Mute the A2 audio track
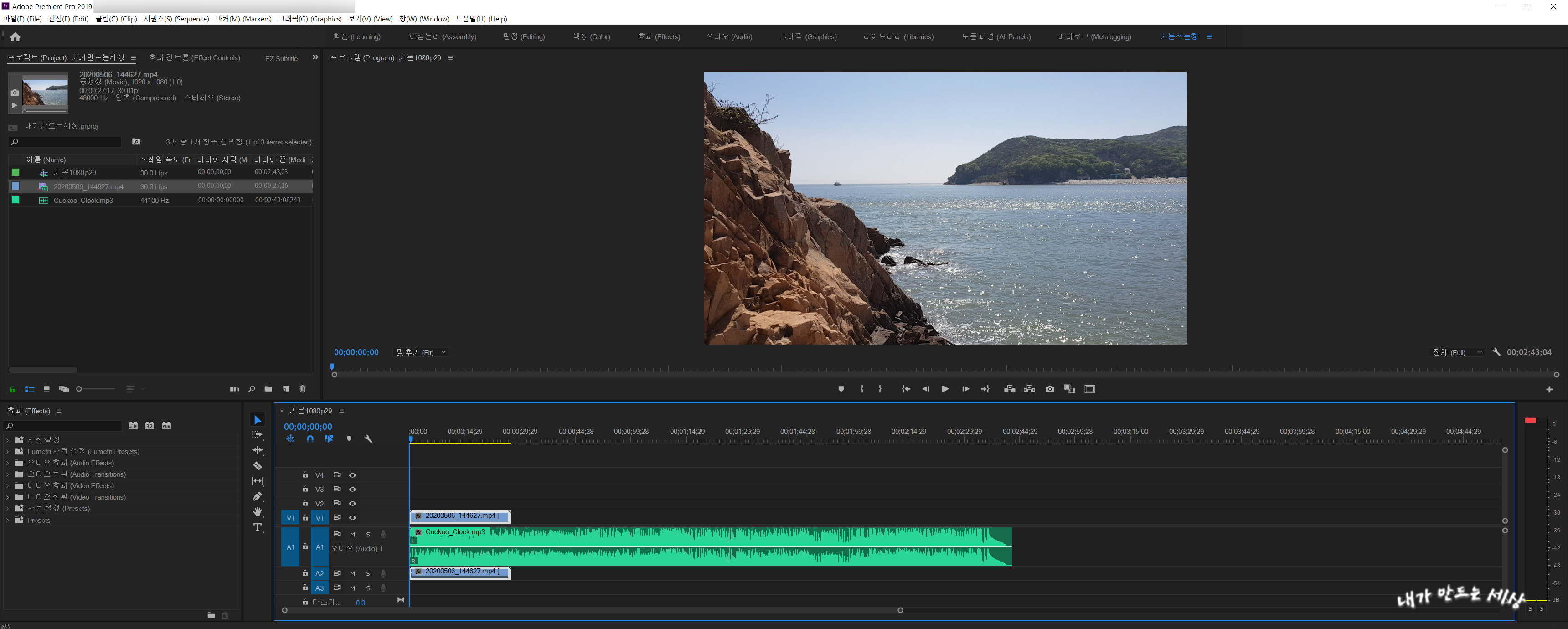The image size is (1568, 629). coord(352,573)
